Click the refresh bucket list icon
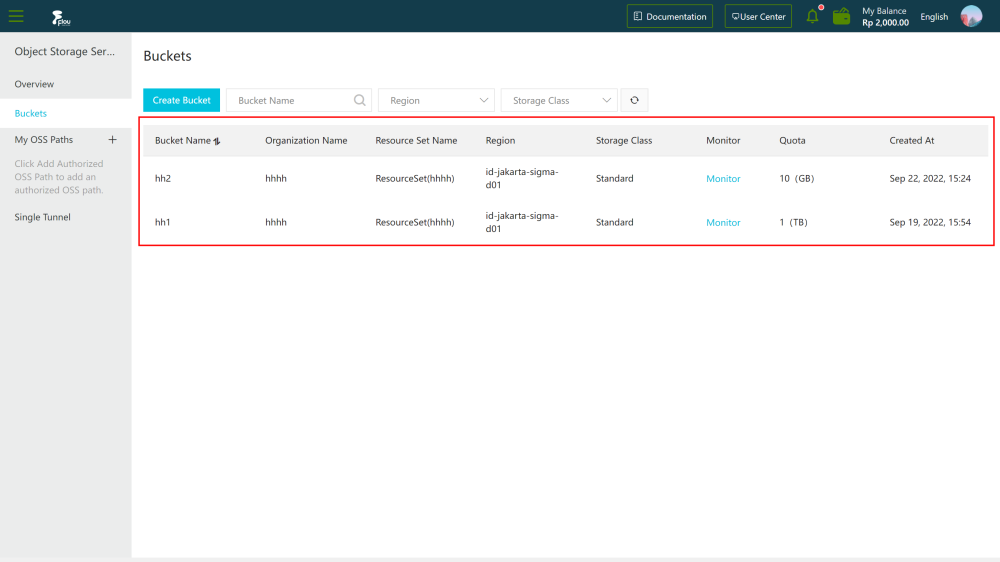1000x562 pixels. 634,100
